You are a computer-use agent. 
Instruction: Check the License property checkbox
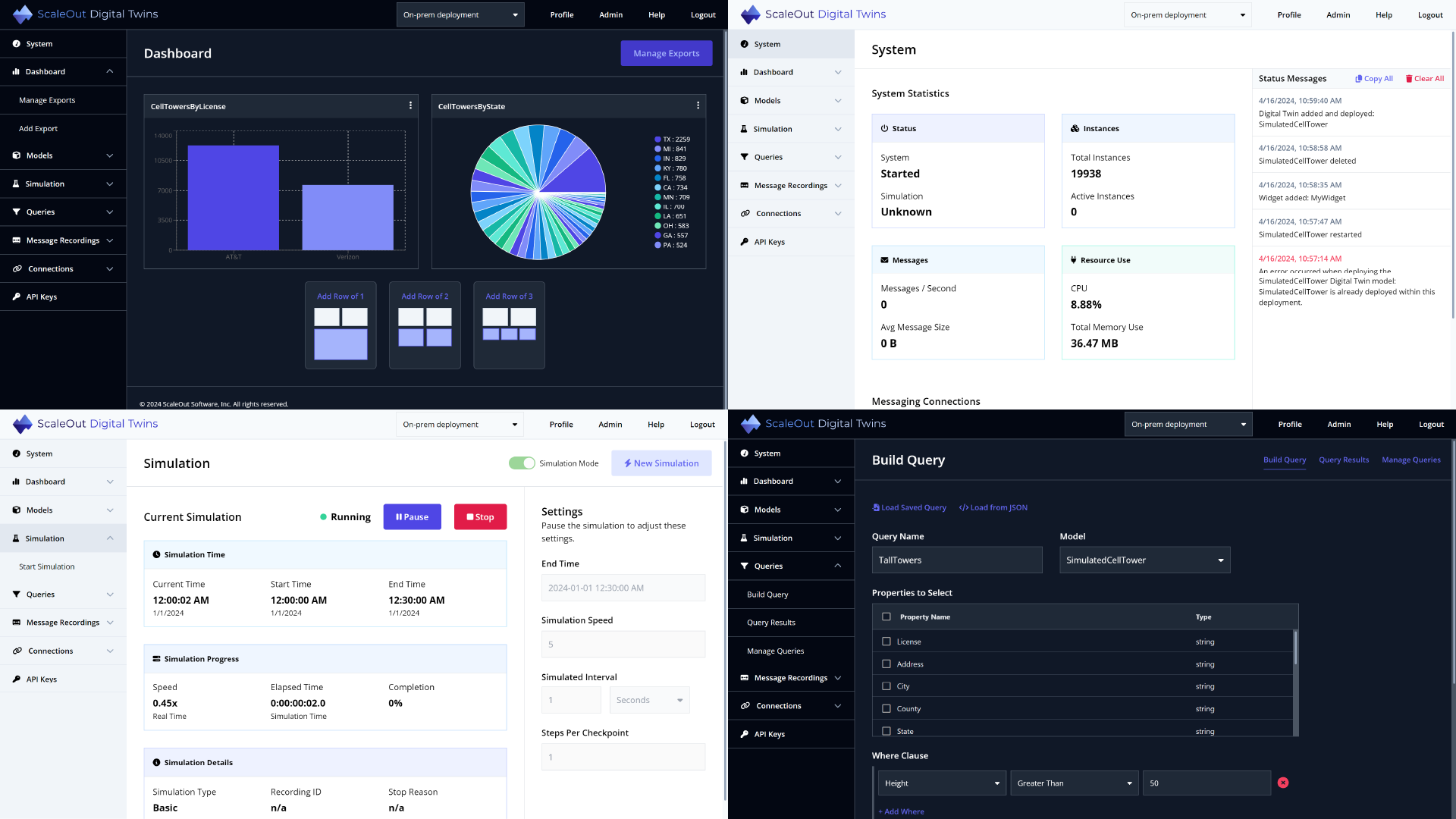click(886, 642)
